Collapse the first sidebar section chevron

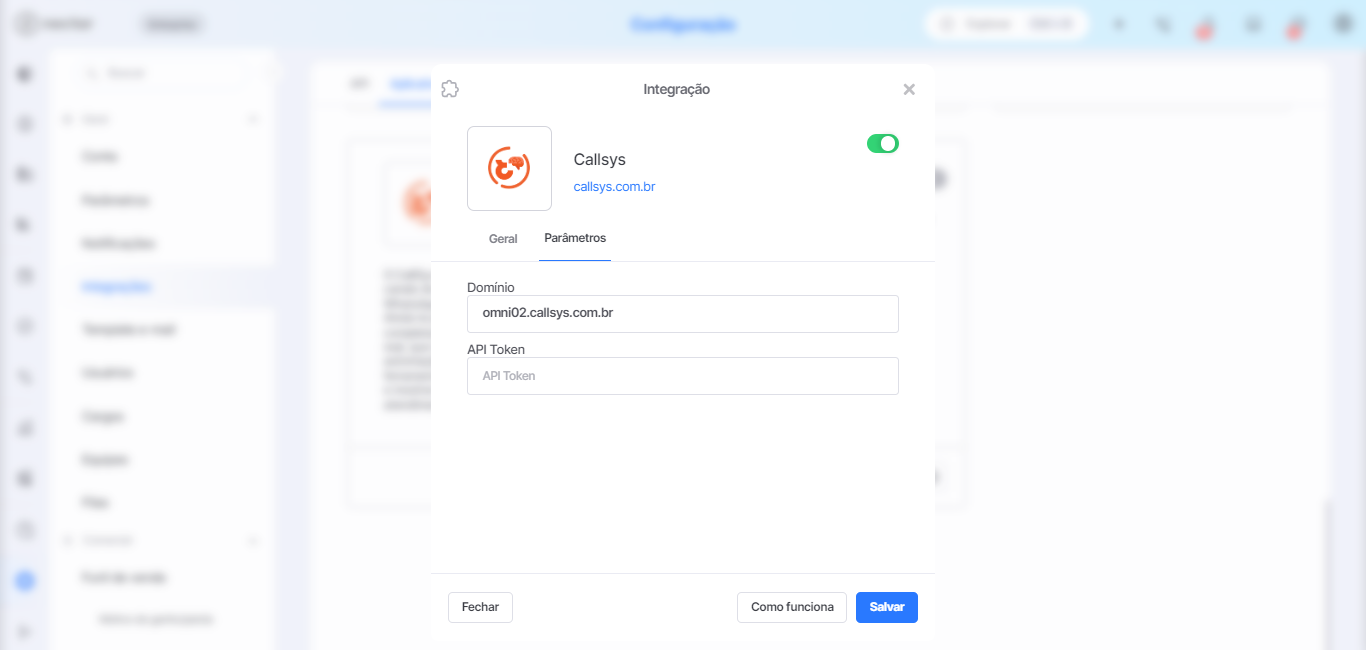pyautogui.click(x=253, y=119)
